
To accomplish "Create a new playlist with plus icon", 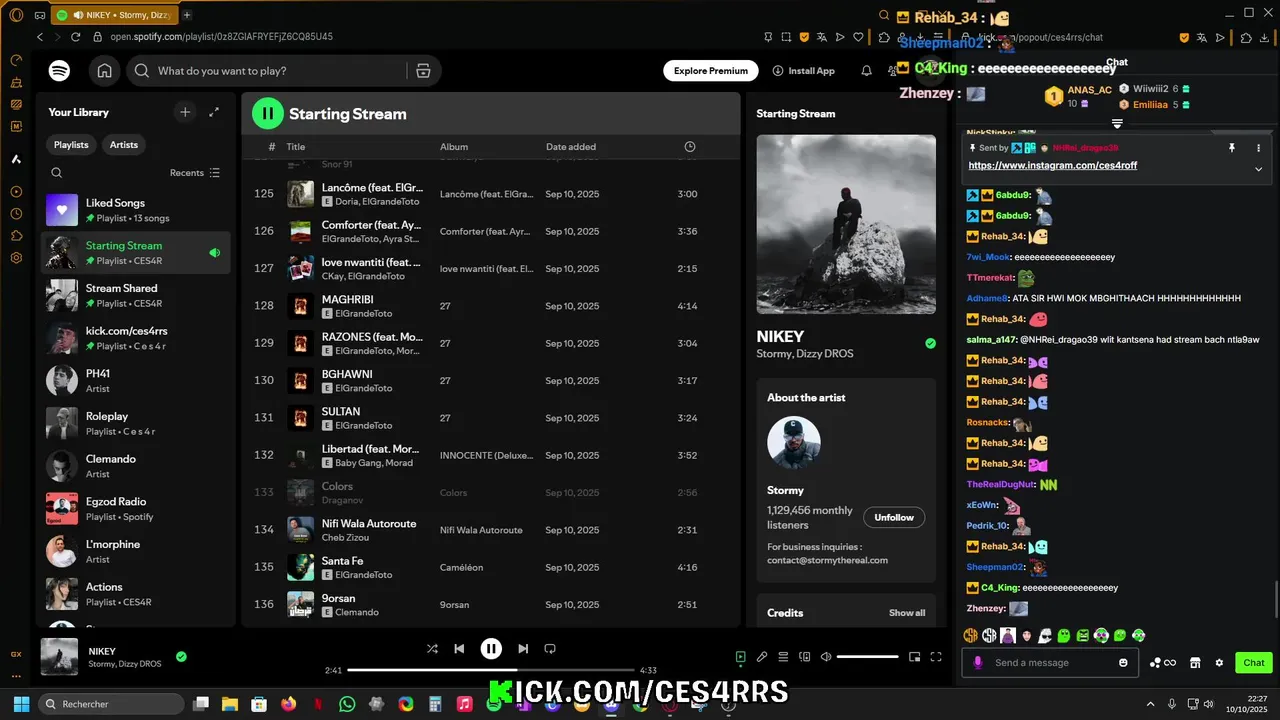I will click(x=185, y=112).
